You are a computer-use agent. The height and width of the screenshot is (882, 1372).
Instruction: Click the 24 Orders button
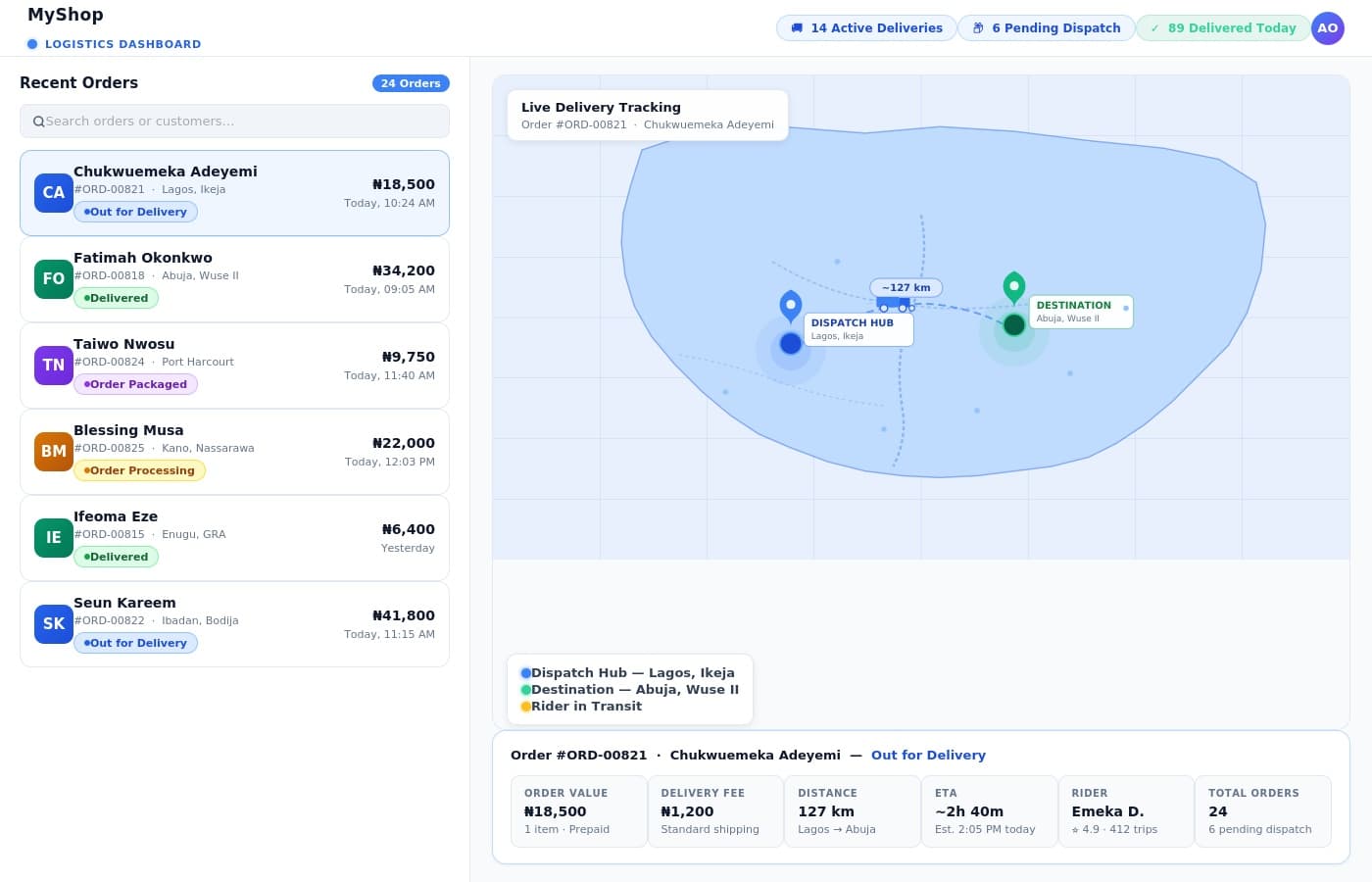(411, 83)
